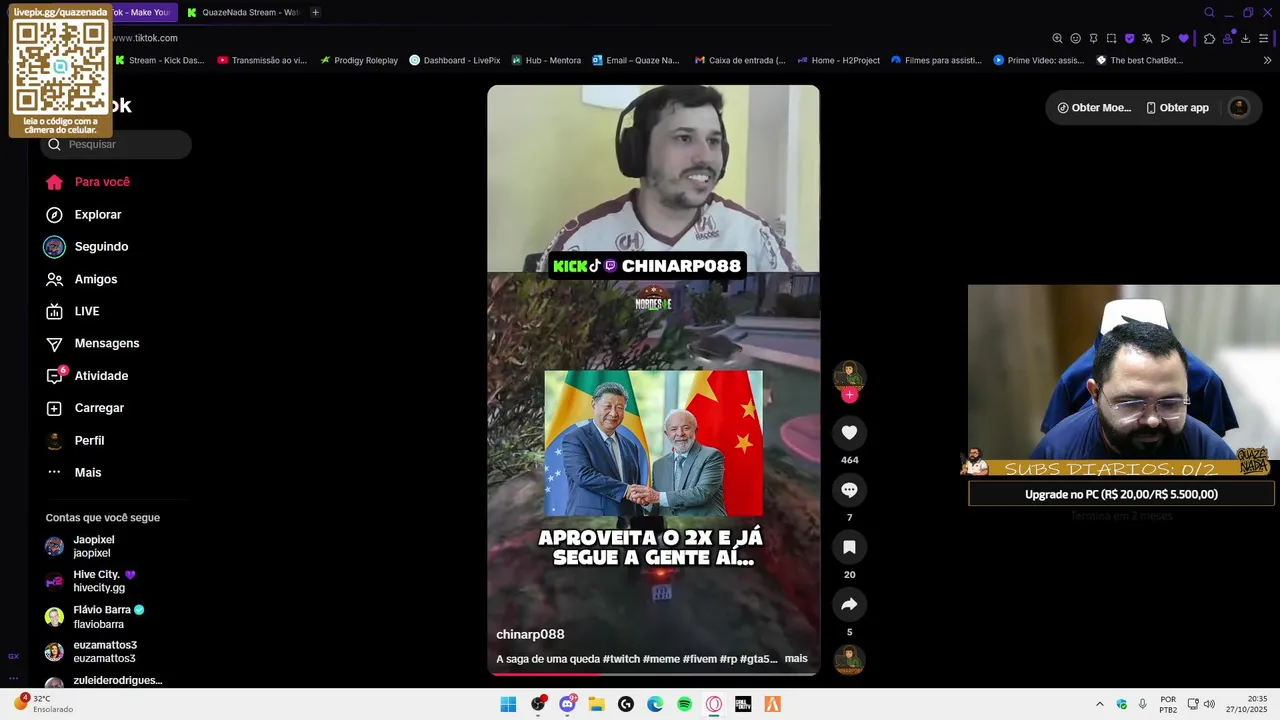The image size is (1280, 720).
Task: Open browser tab search magnifier icon
Action: pos(1209,12)
